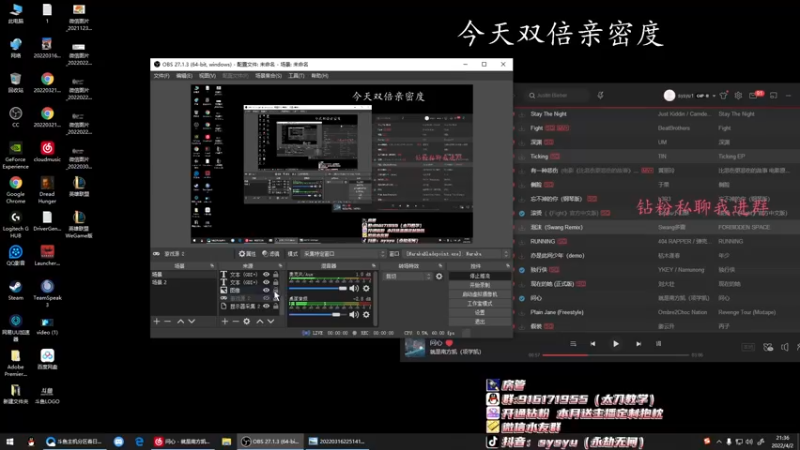Image resolution: width=800 pixels, height=450 pixels.
Task: Open source properties gear below the sources list
Action: click(x=247, y=321)
